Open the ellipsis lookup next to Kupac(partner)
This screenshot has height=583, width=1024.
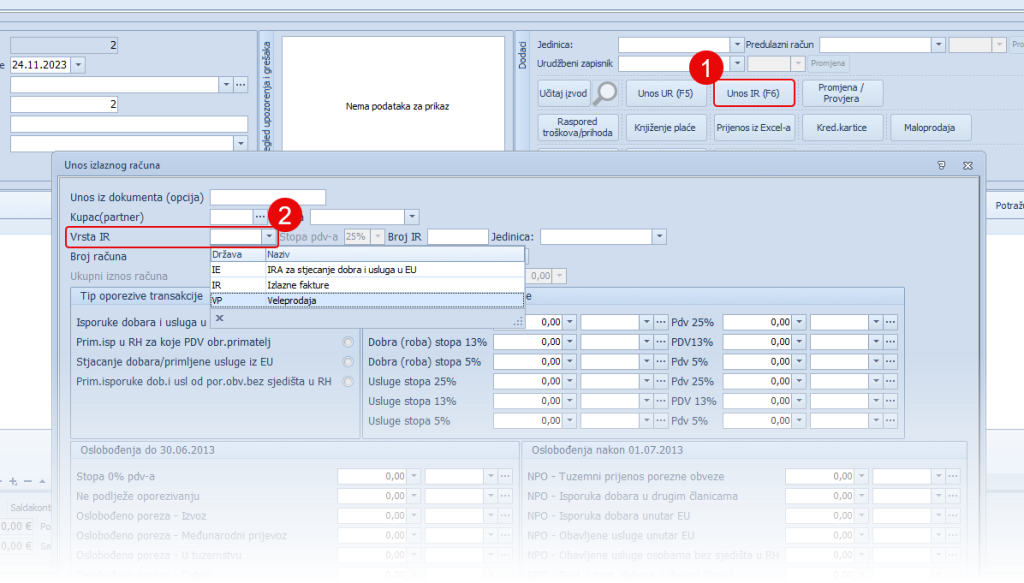click(x=260, y=216)
